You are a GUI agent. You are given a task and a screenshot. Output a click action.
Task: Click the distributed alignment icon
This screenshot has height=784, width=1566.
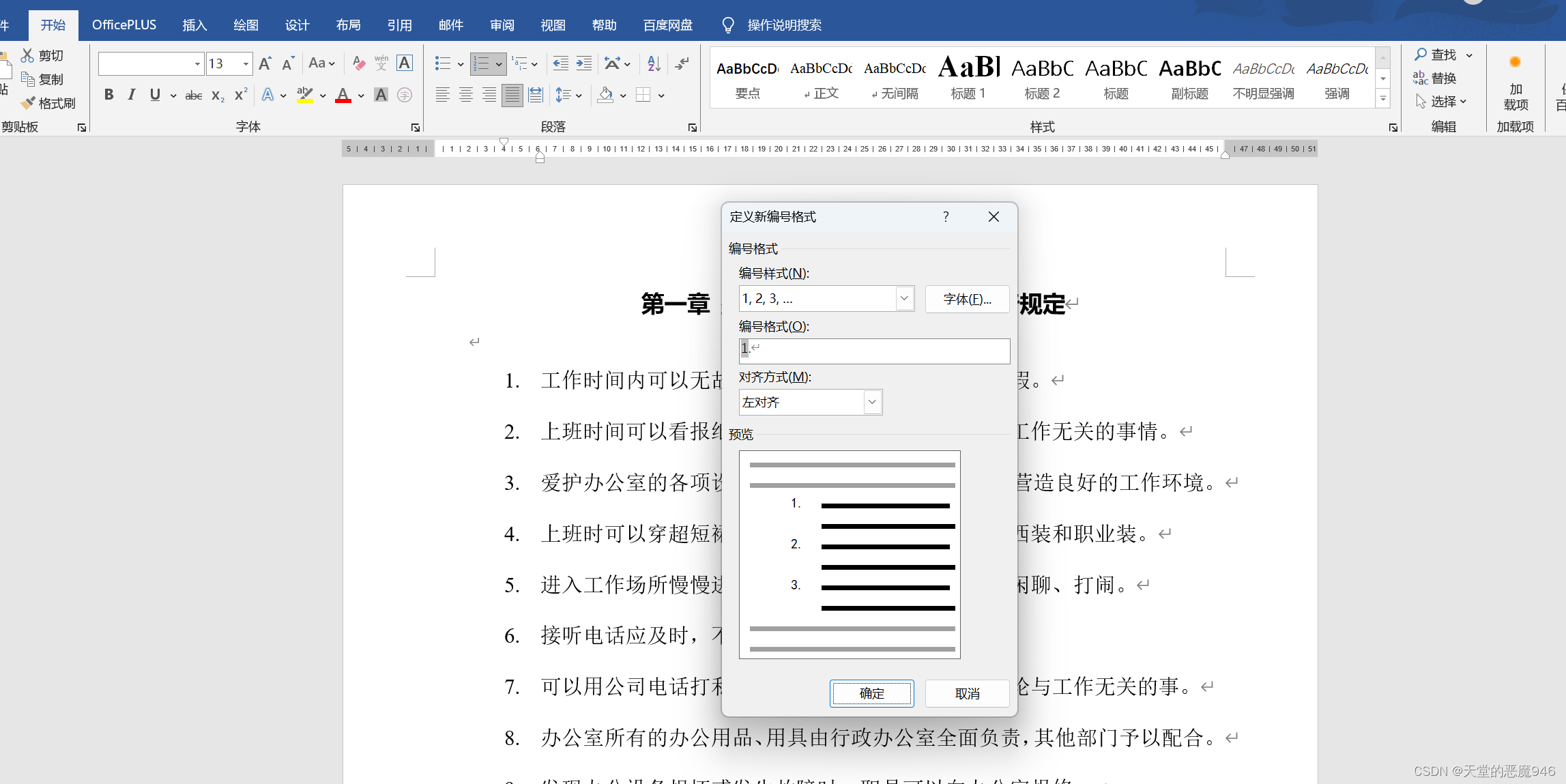click(536, 95)
